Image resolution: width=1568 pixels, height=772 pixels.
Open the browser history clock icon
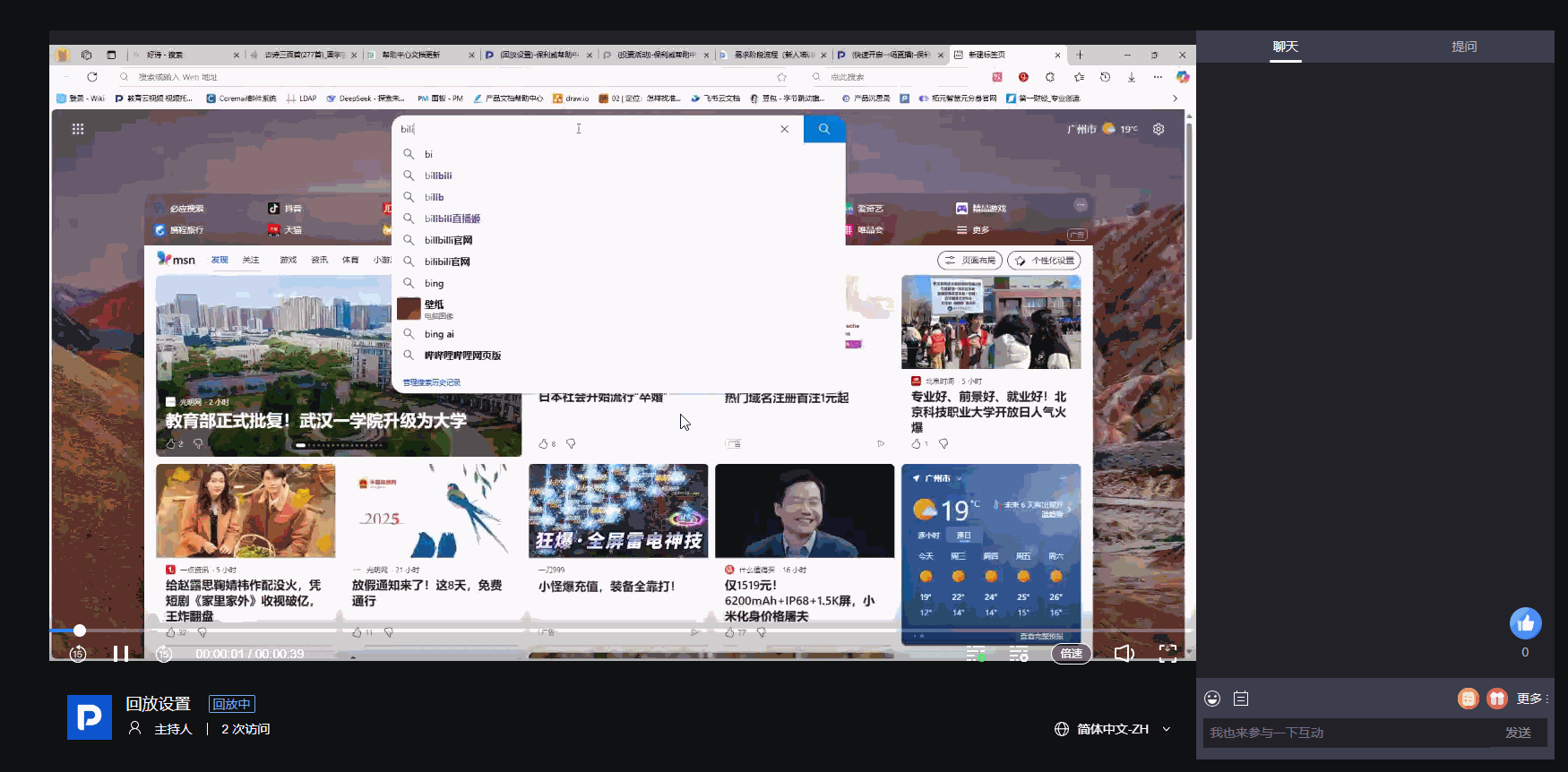point(1105,77)
